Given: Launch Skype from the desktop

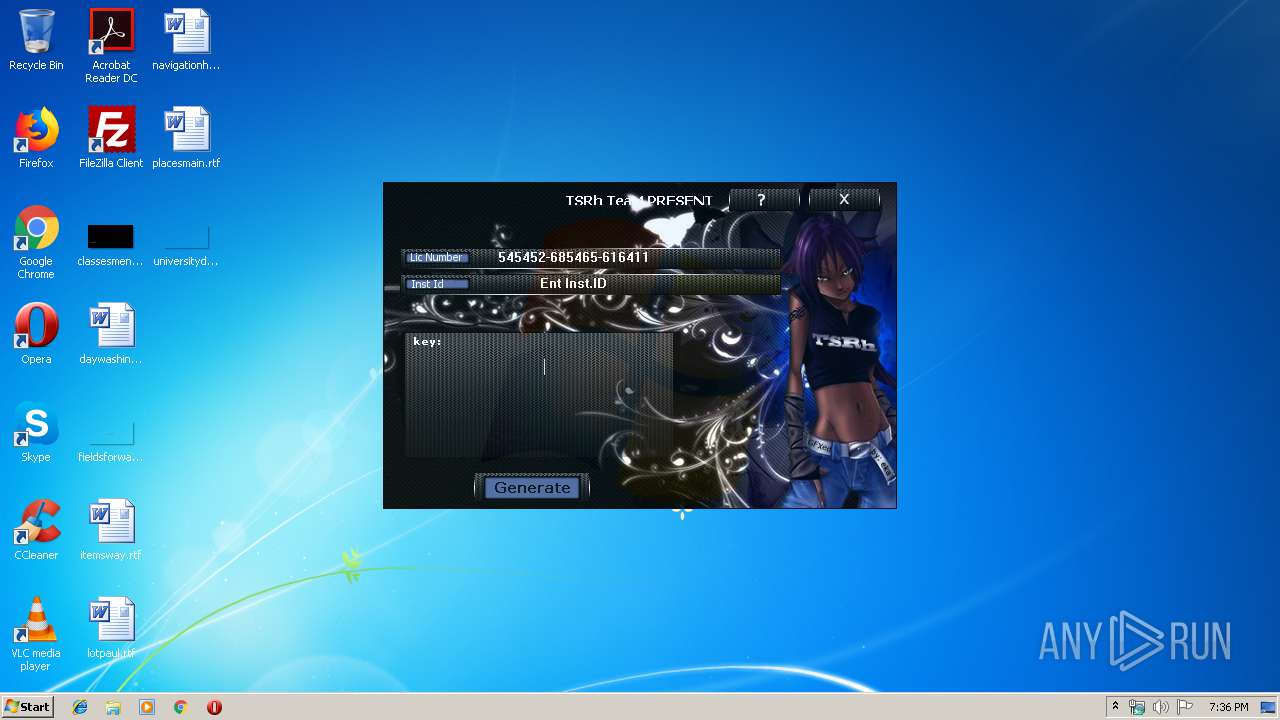Looking at the screenshot, I should click(x=36, y=432).
